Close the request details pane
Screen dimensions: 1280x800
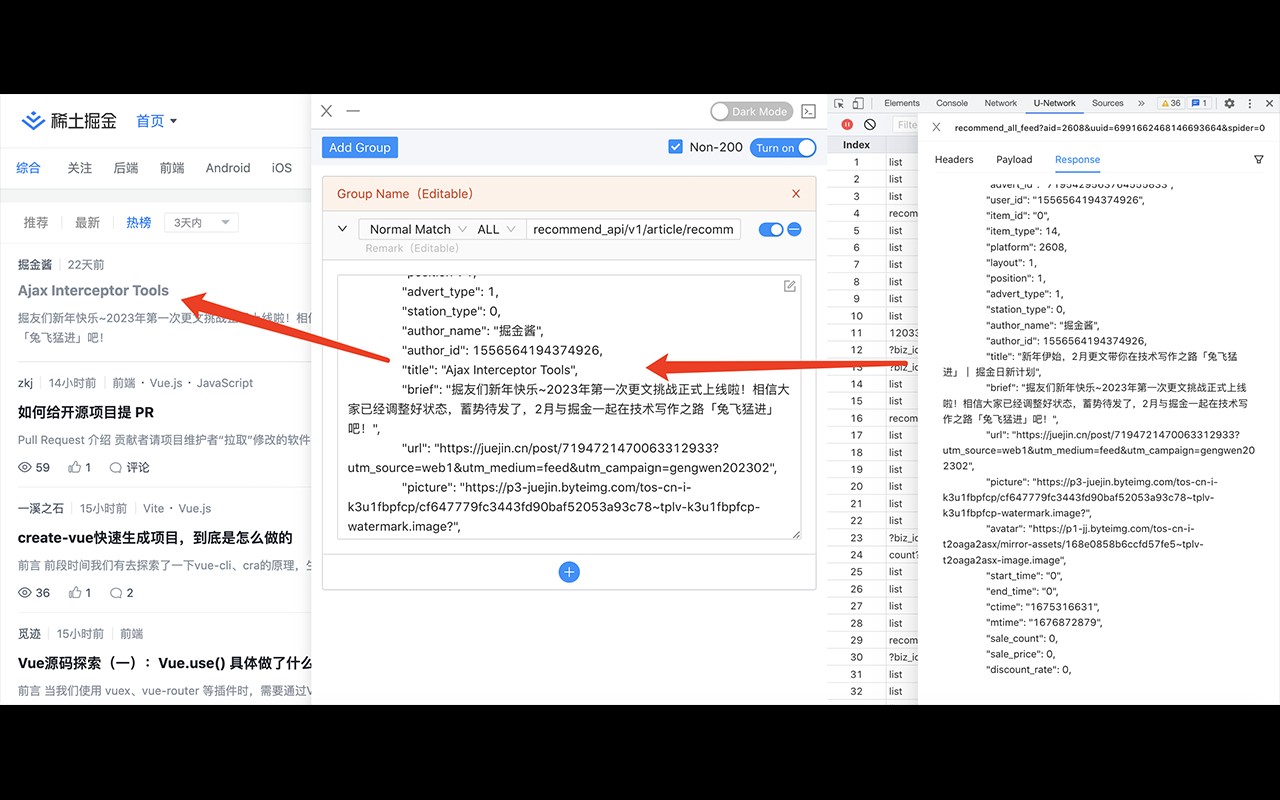[936, 127]
